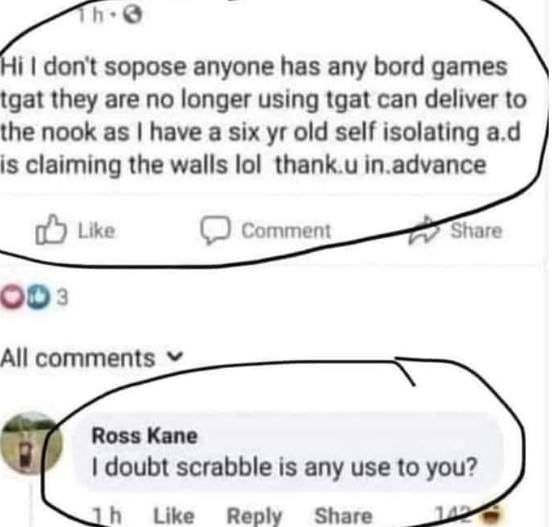The width and height of the screenshot is (555, 527).
Task: Click the post text about bord games
Action: (264, 115)
